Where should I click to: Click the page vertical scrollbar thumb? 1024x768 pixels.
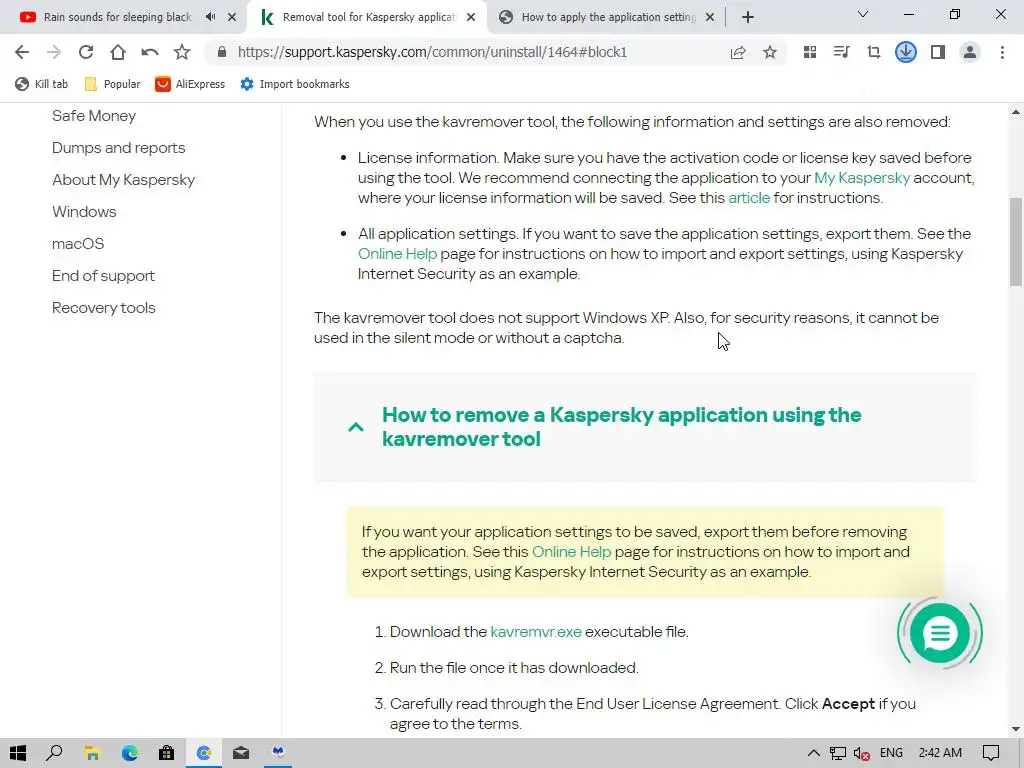tap(1016, 242)
